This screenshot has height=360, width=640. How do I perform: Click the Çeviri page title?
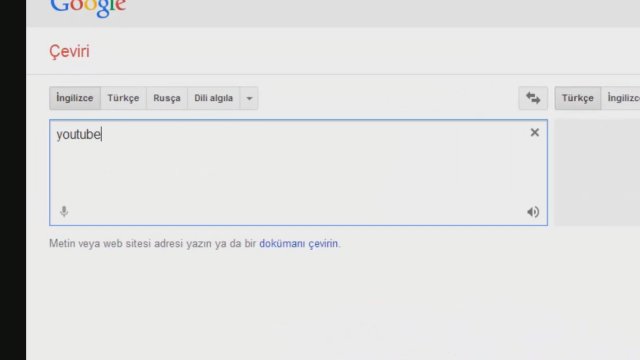pyautogui.click(x=69, y=51)
